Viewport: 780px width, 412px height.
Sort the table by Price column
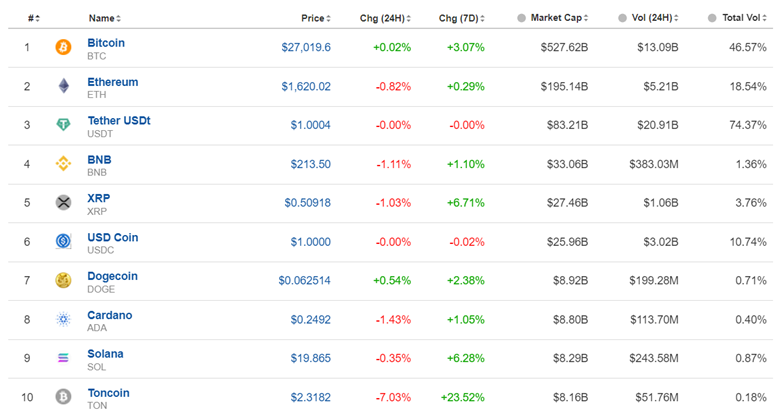316,18
